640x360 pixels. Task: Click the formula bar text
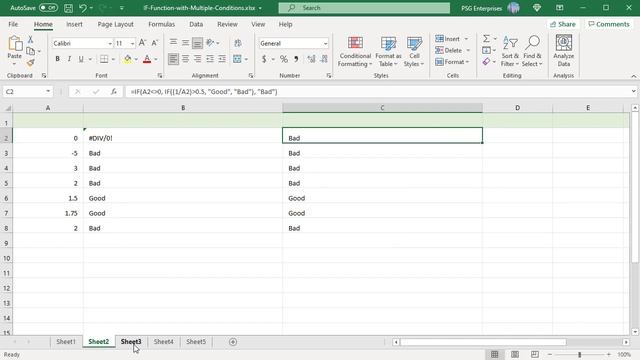(x=204, y=92)
